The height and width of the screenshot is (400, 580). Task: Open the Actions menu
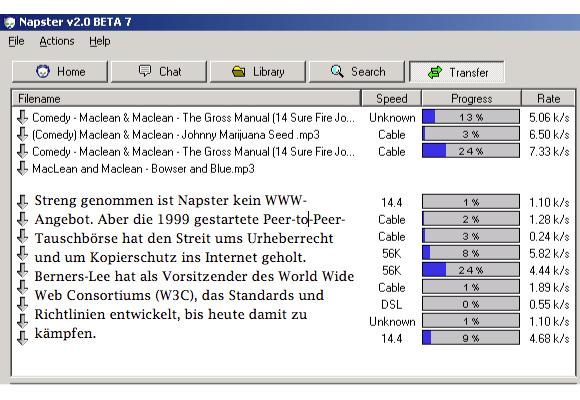[57, 41]
